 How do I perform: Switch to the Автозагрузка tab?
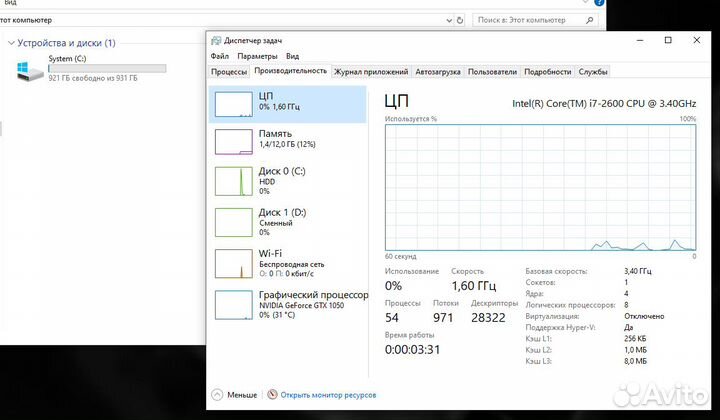438,72
